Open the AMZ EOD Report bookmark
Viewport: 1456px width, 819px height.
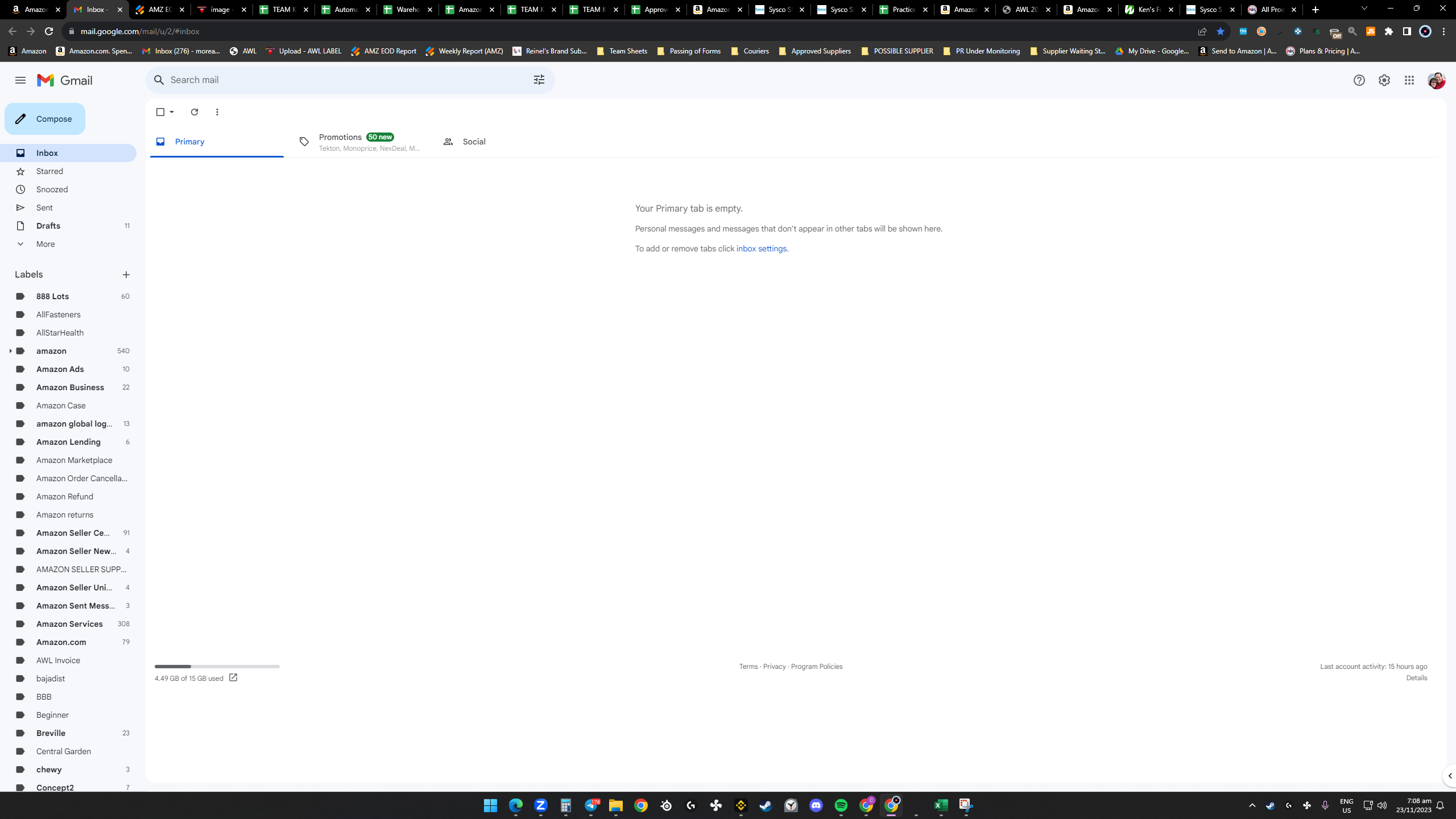click(x=383, y=51)
